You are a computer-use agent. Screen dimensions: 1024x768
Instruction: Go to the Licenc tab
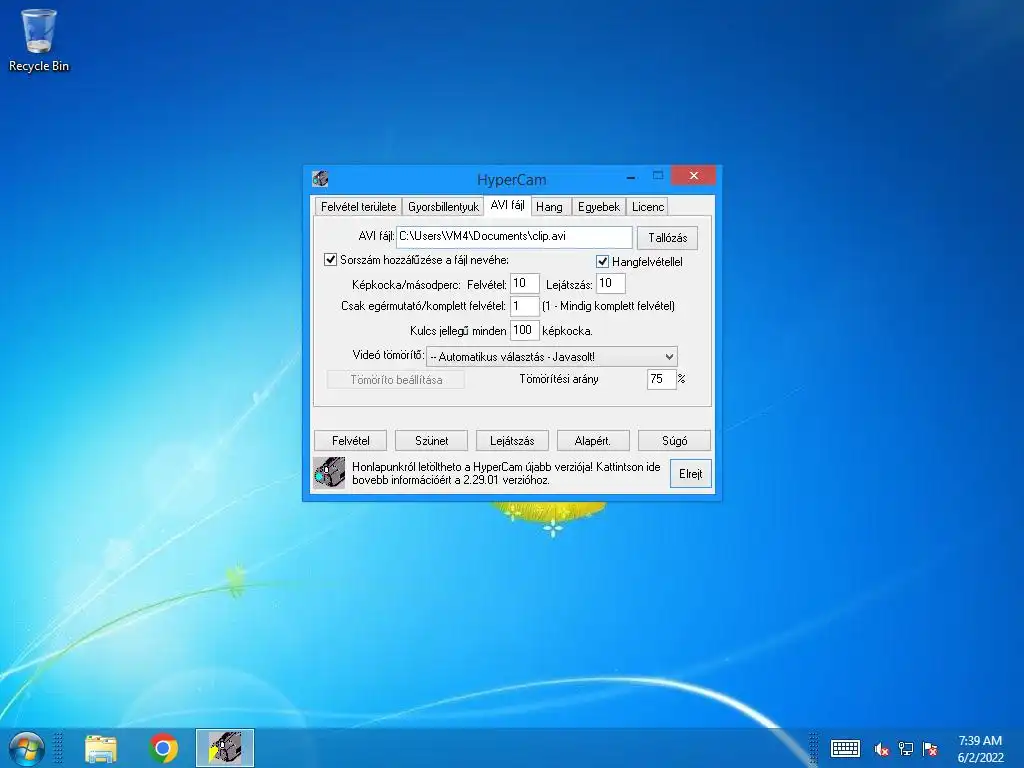click(x=648, y=206)
